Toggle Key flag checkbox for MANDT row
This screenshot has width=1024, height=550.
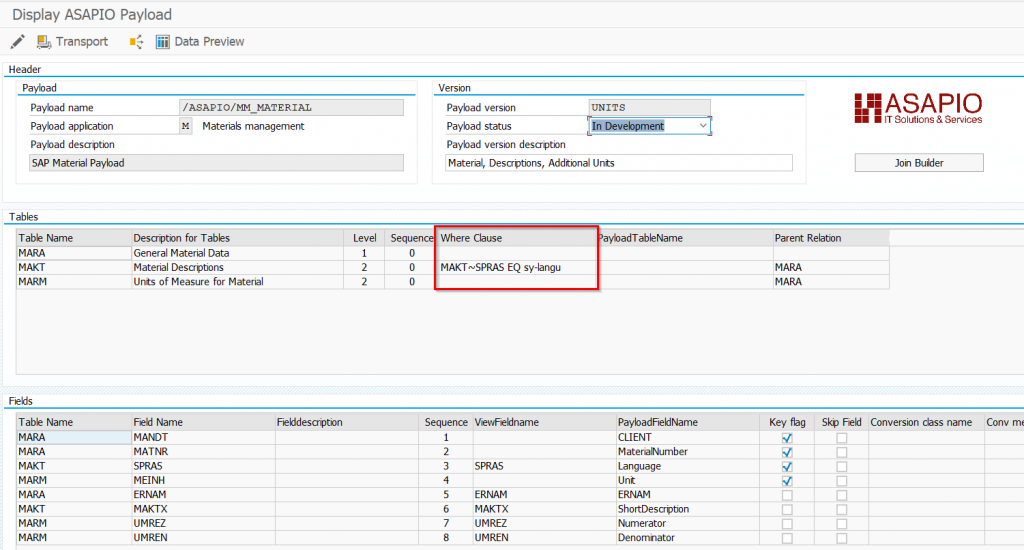[787, 438]
